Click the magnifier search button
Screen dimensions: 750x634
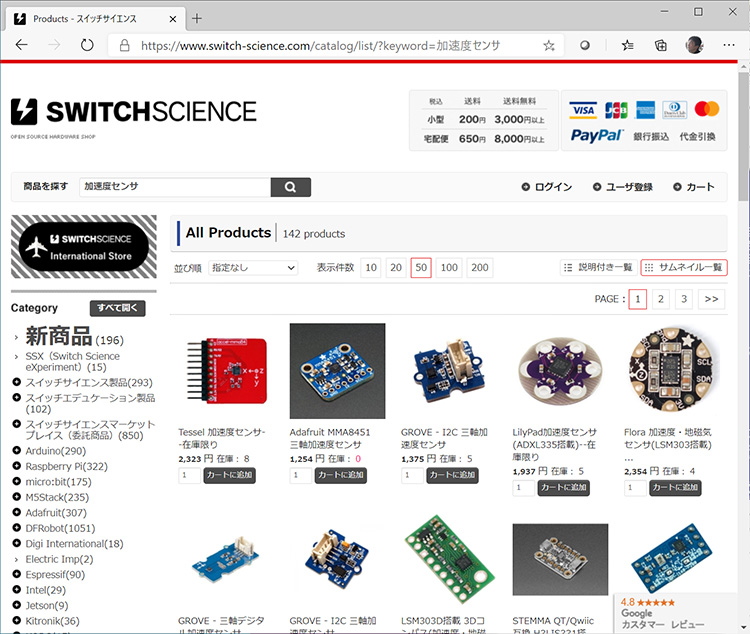pos(290,187)
